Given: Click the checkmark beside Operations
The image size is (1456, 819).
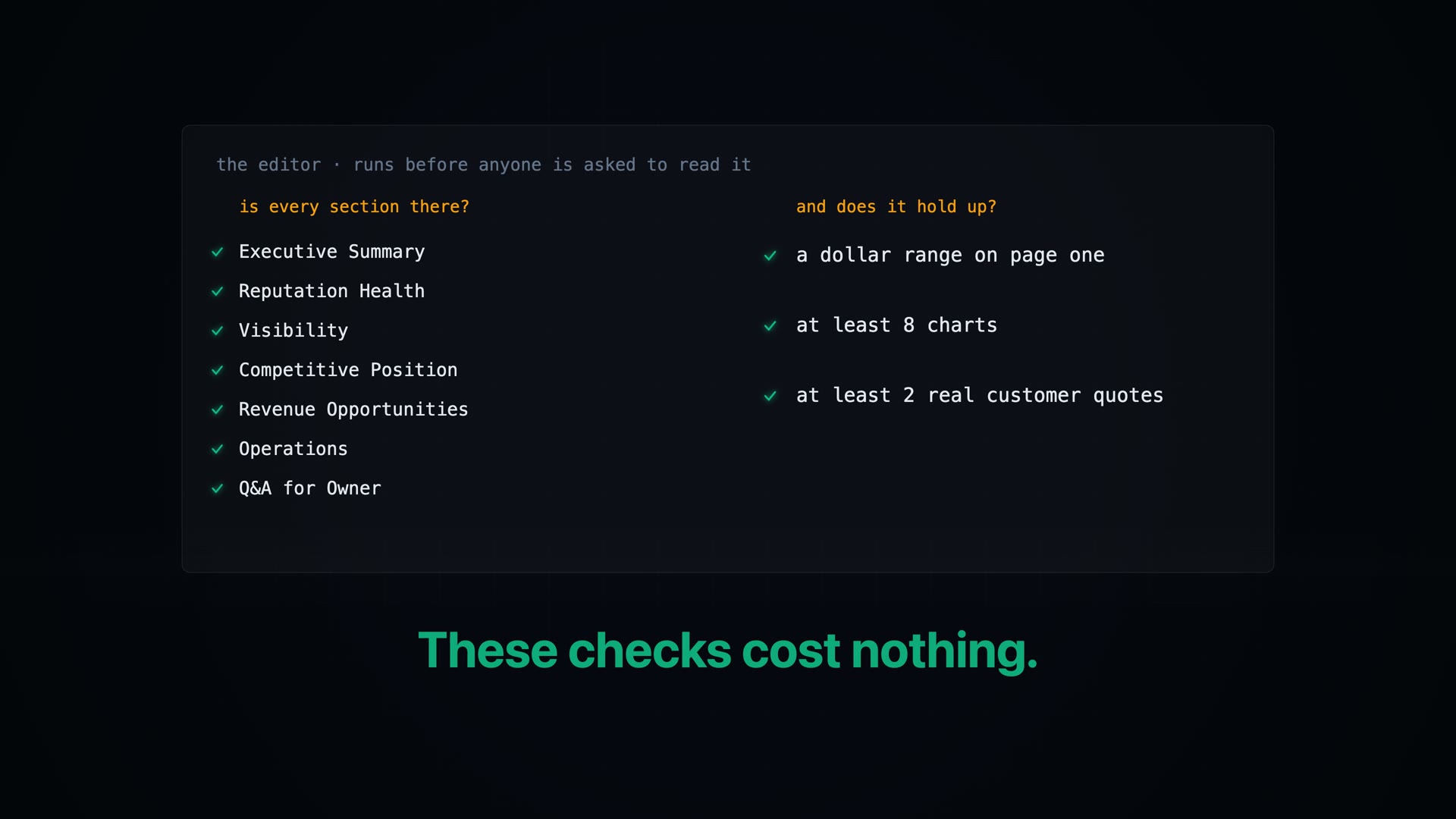Looking at the screenshot, I should [x=218, y=449].
